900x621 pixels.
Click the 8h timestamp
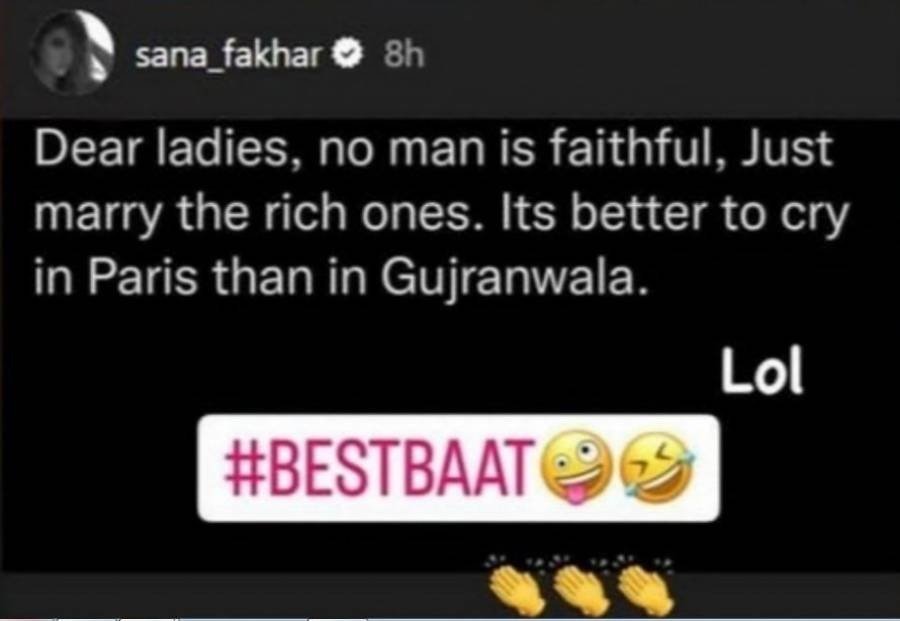point(404,55)
